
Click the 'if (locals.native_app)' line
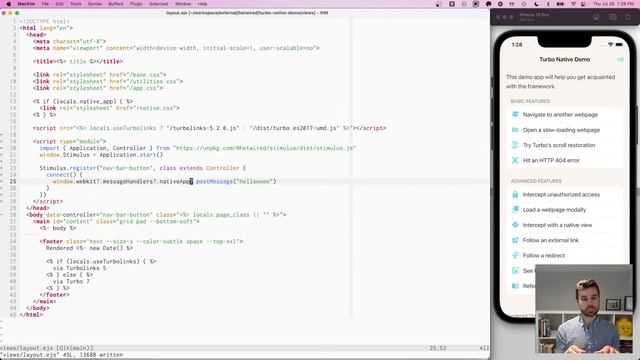pos(83,101)
